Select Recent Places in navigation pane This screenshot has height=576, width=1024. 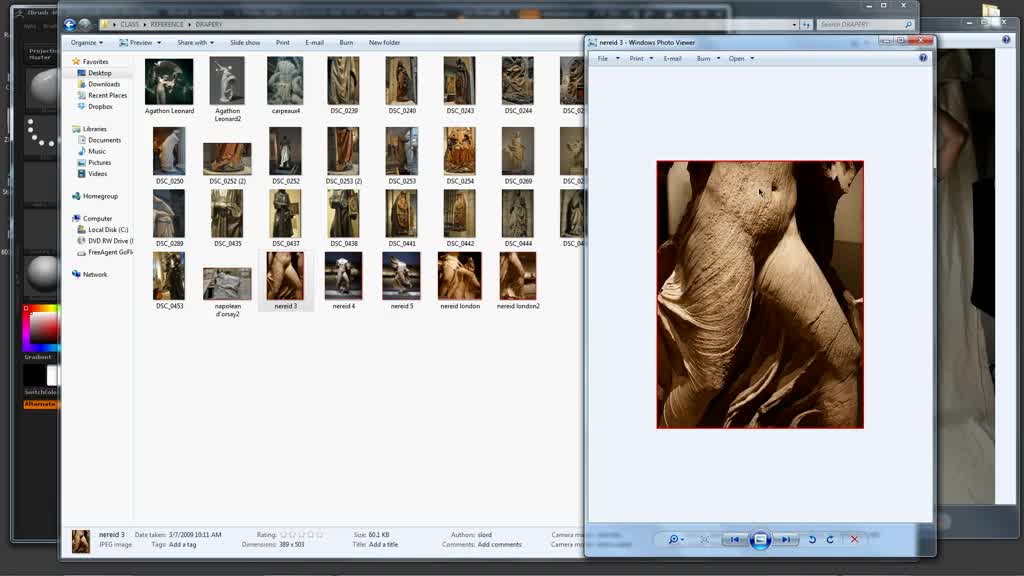click(107, 95)
